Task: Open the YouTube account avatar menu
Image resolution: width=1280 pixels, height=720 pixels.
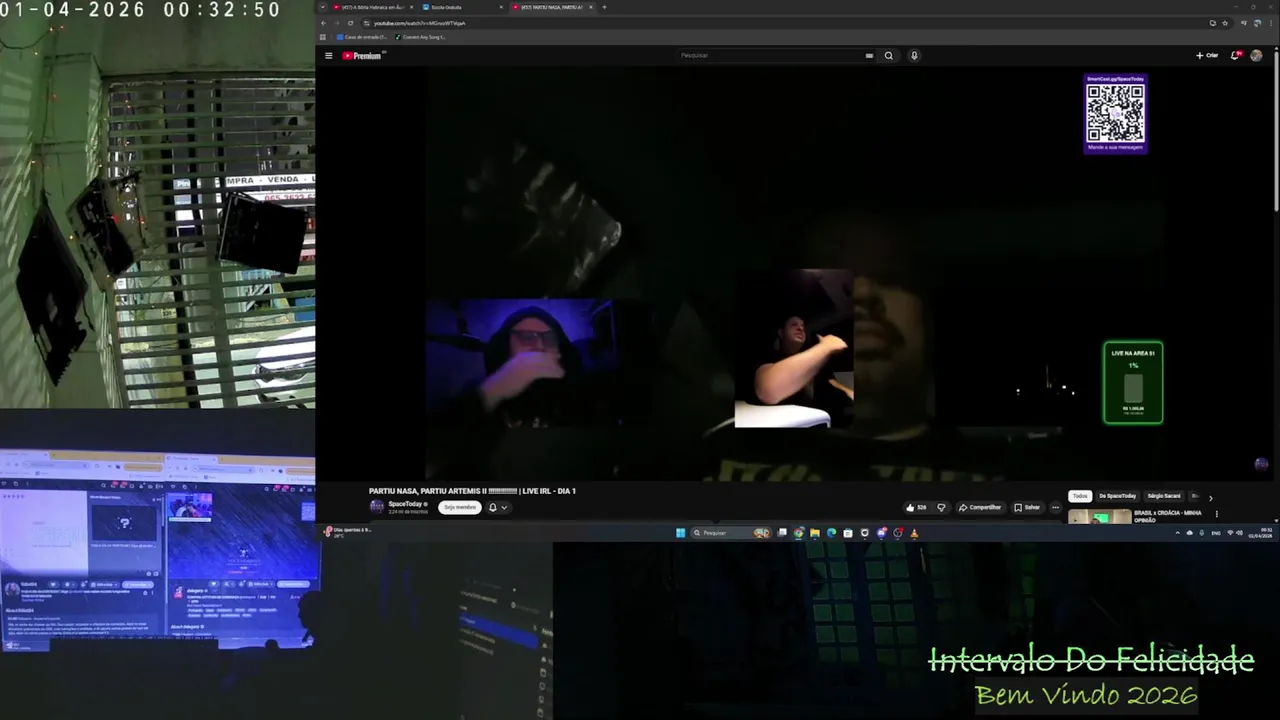Action: [1256, 56]
